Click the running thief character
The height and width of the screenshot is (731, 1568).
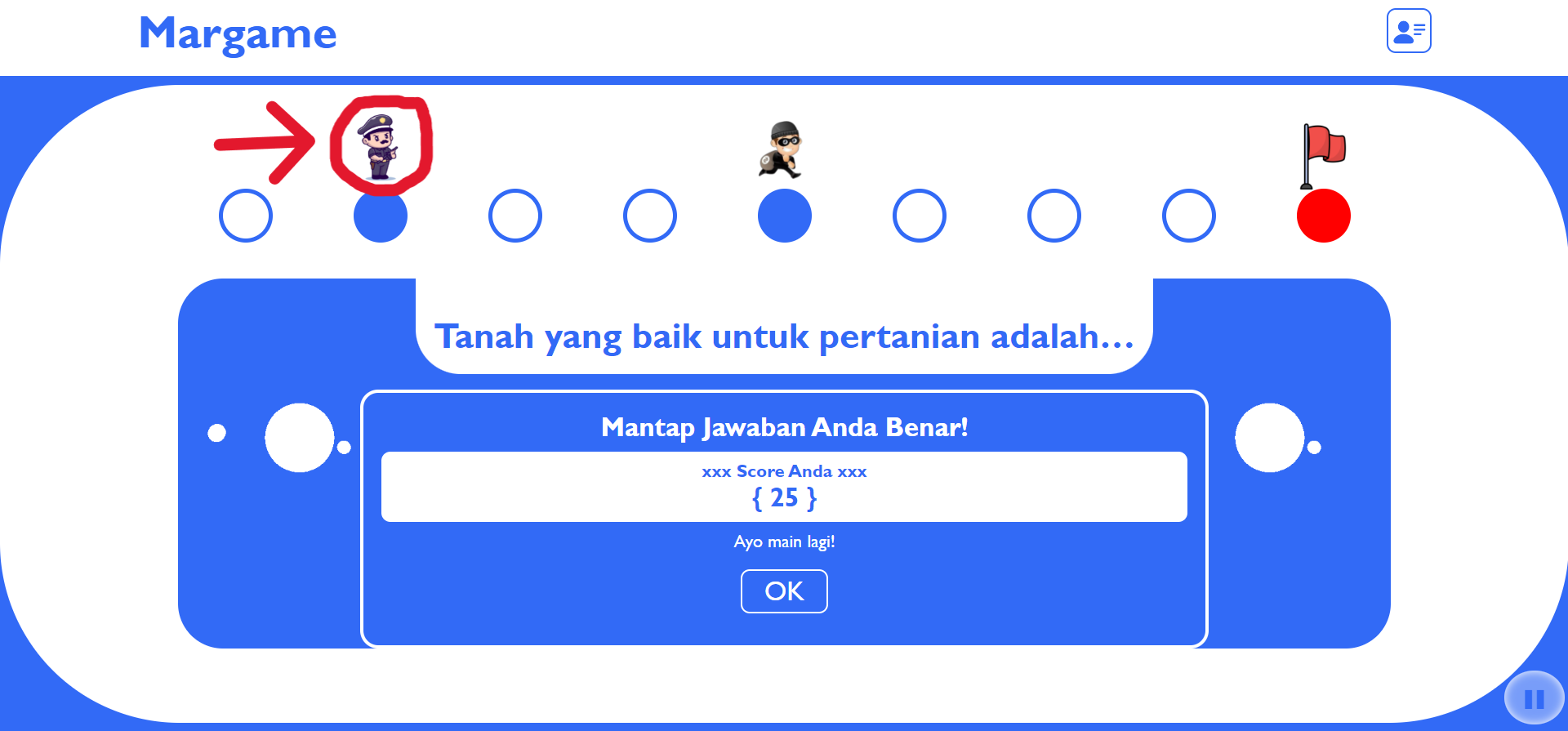coord(782,149)
